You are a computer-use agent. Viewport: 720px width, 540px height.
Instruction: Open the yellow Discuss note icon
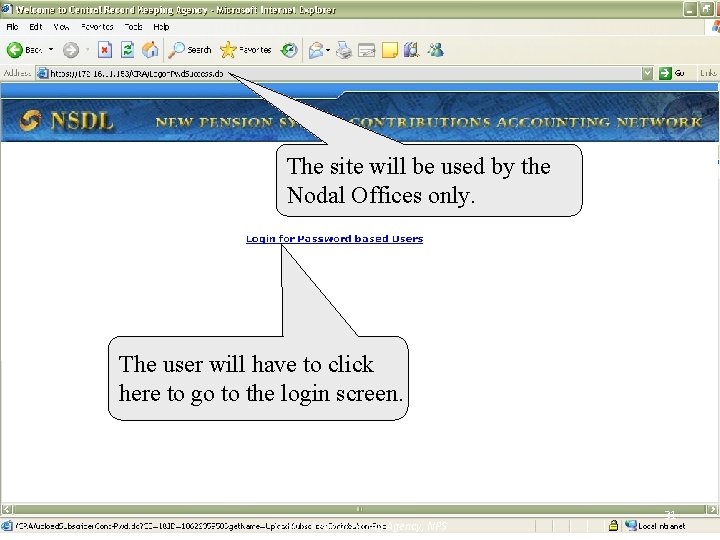coord(389,50)
